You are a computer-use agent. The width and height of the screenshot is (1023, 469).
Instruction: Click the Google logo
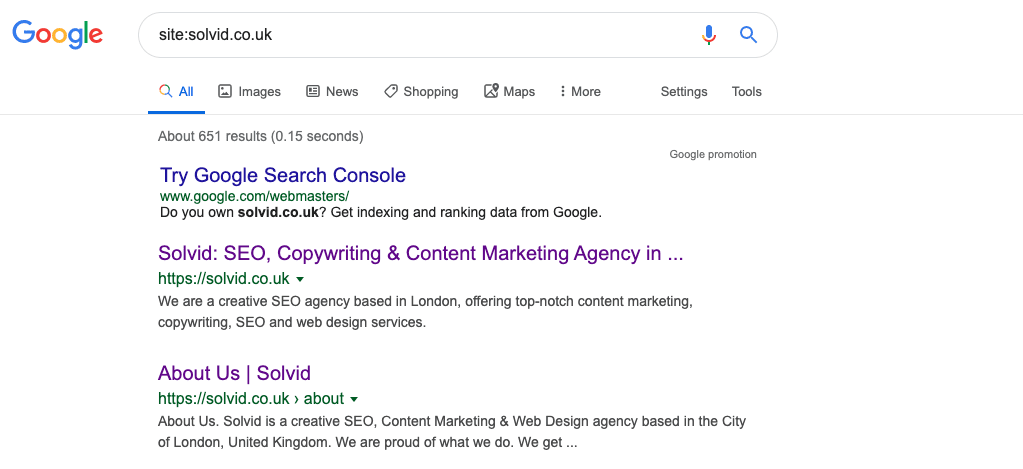point(57,34)
